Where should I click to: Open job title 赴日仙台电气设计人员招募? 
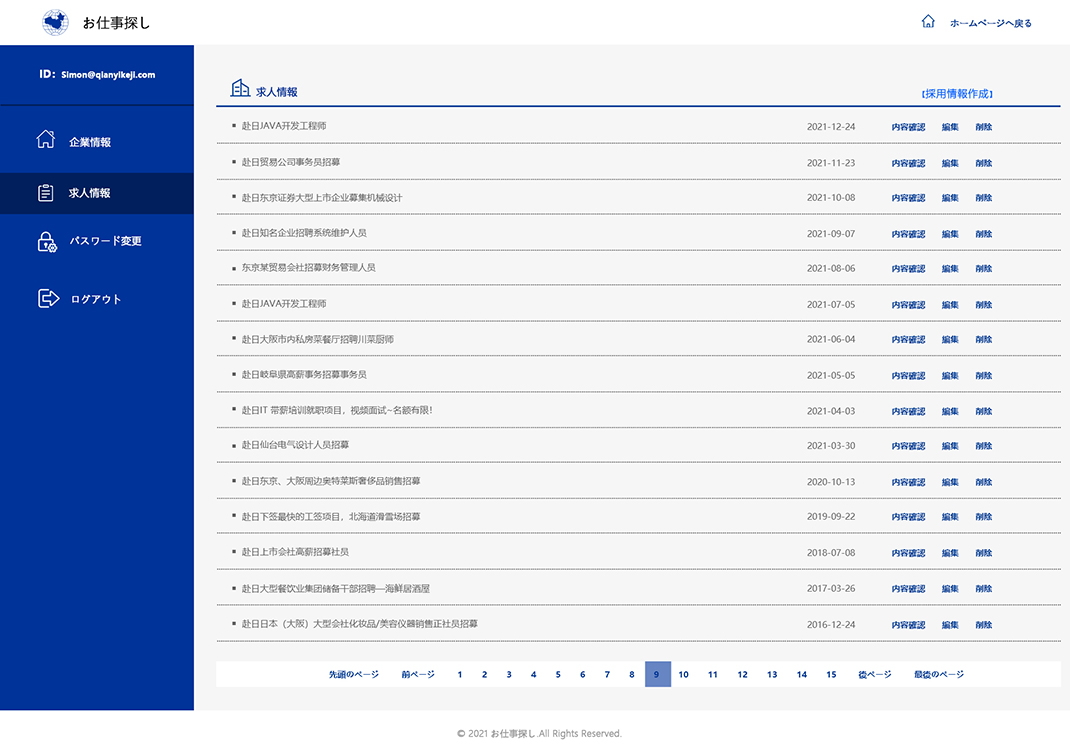tap(295, 445)
